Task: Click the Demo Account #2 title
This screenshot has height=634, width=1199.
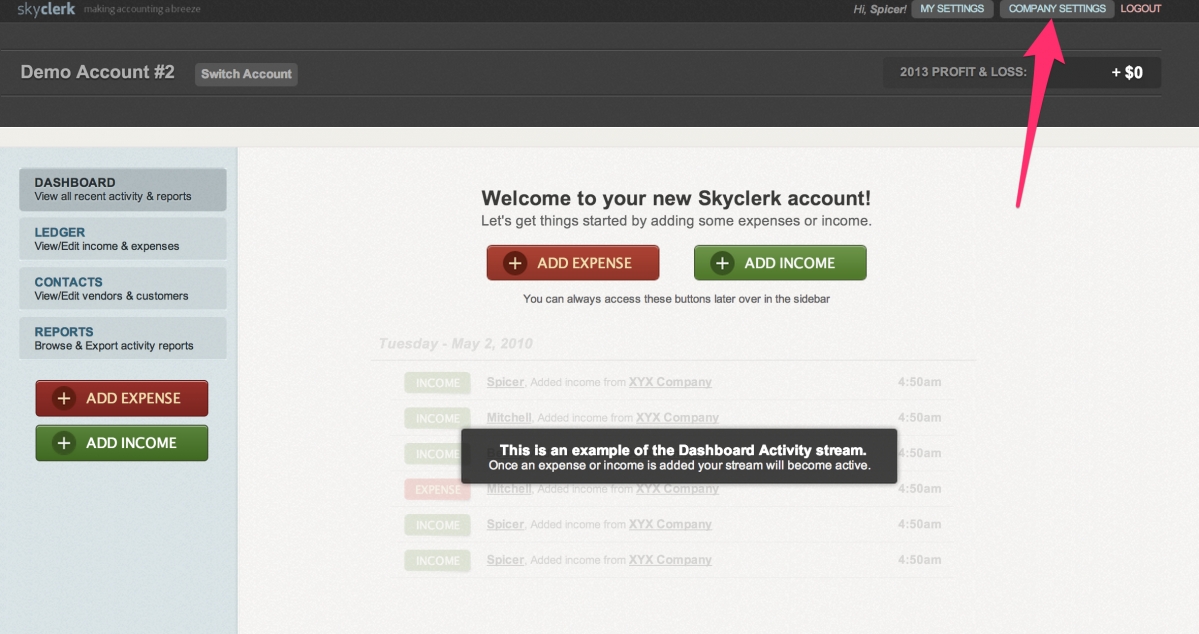Action: [97, 73]
